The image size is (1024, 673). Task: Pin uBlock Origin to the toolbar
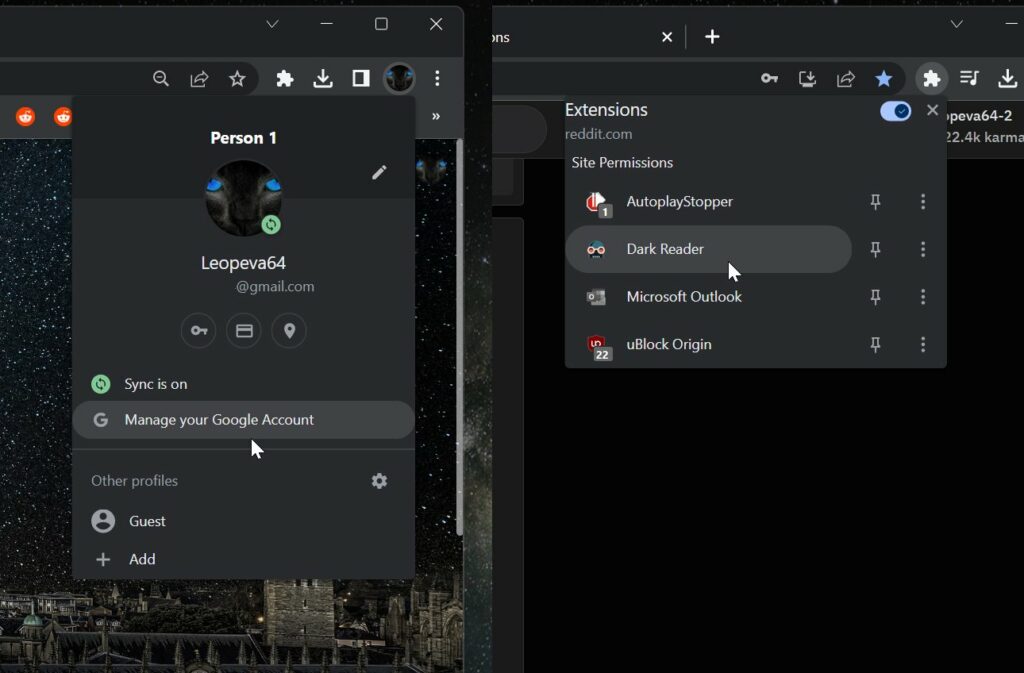[x=875, y=344]
